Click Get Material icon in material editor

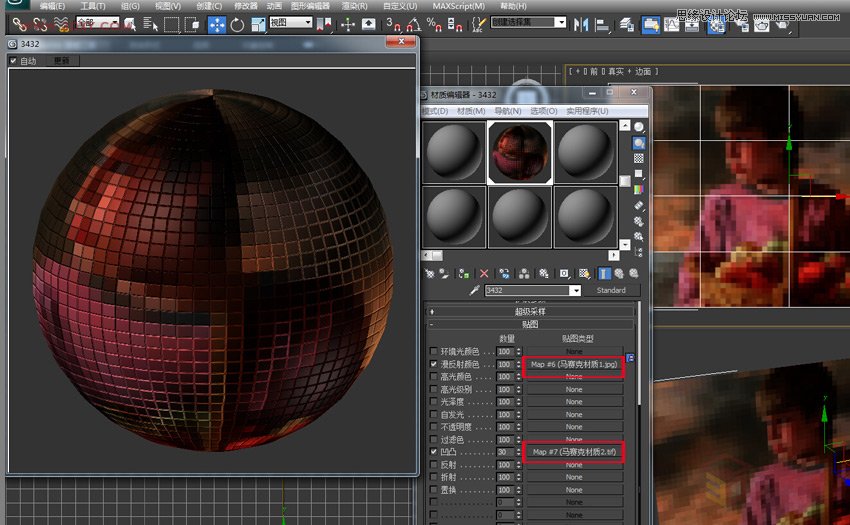click(430, 274)
